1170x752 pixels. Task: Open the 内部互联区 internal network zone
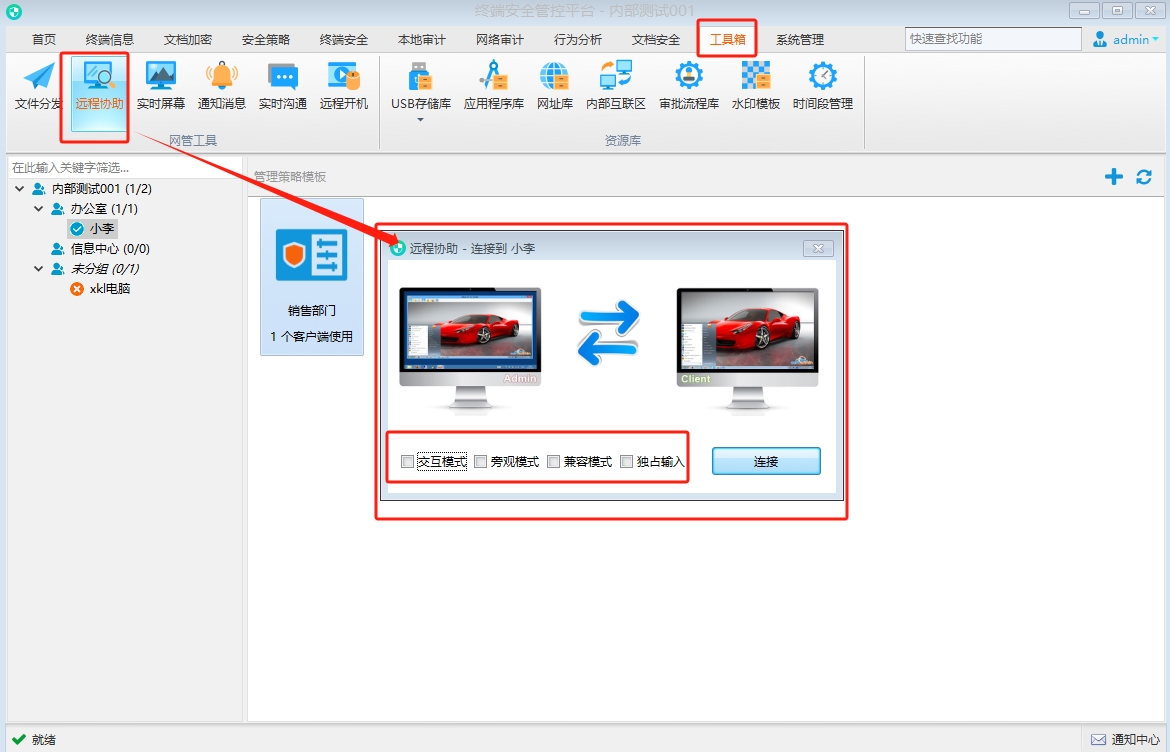pos(616,87)
